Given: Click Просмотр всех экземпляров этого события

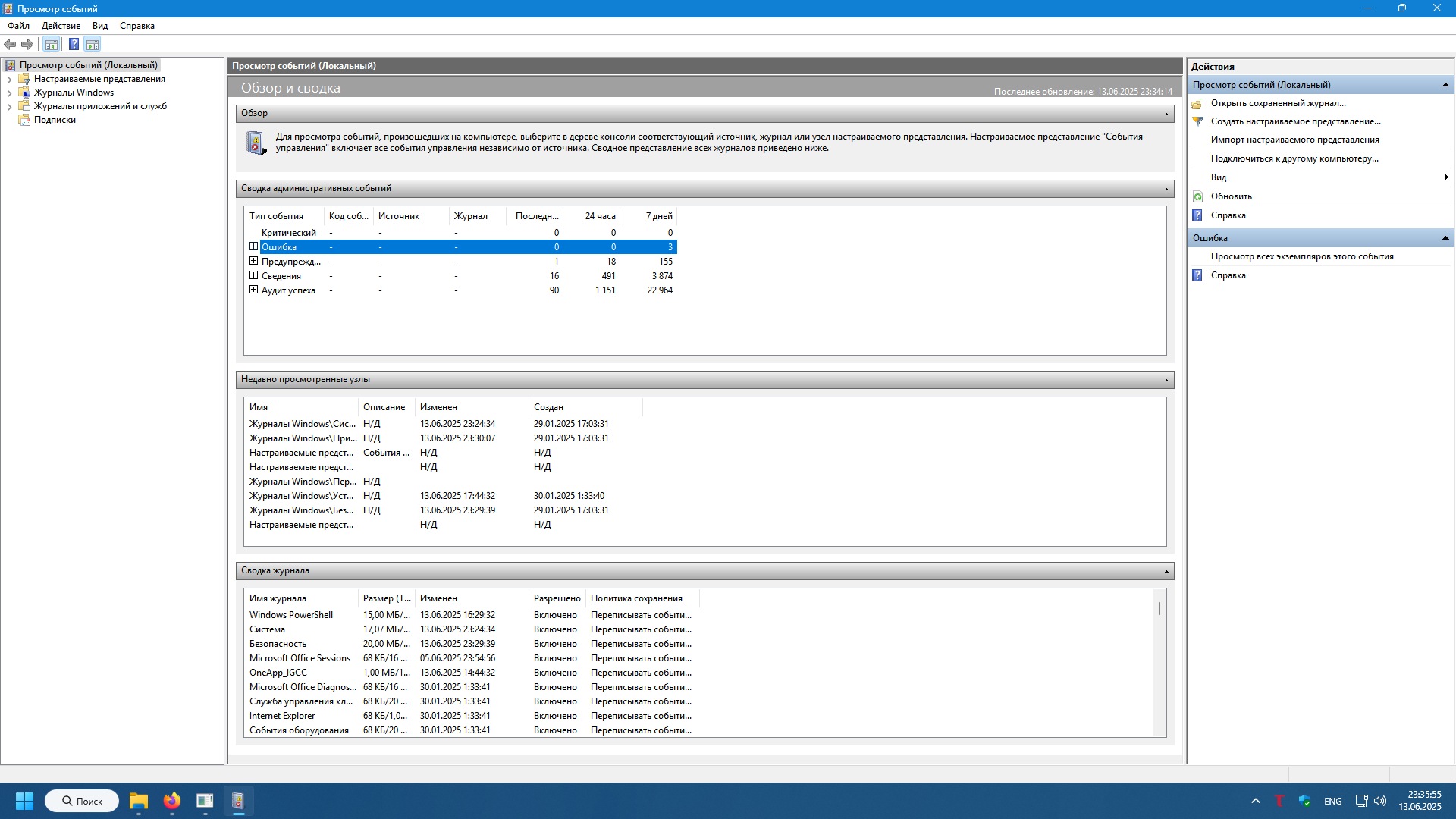Looking at the screenshot, I should pyautogui.click(x=1302, y=256).
